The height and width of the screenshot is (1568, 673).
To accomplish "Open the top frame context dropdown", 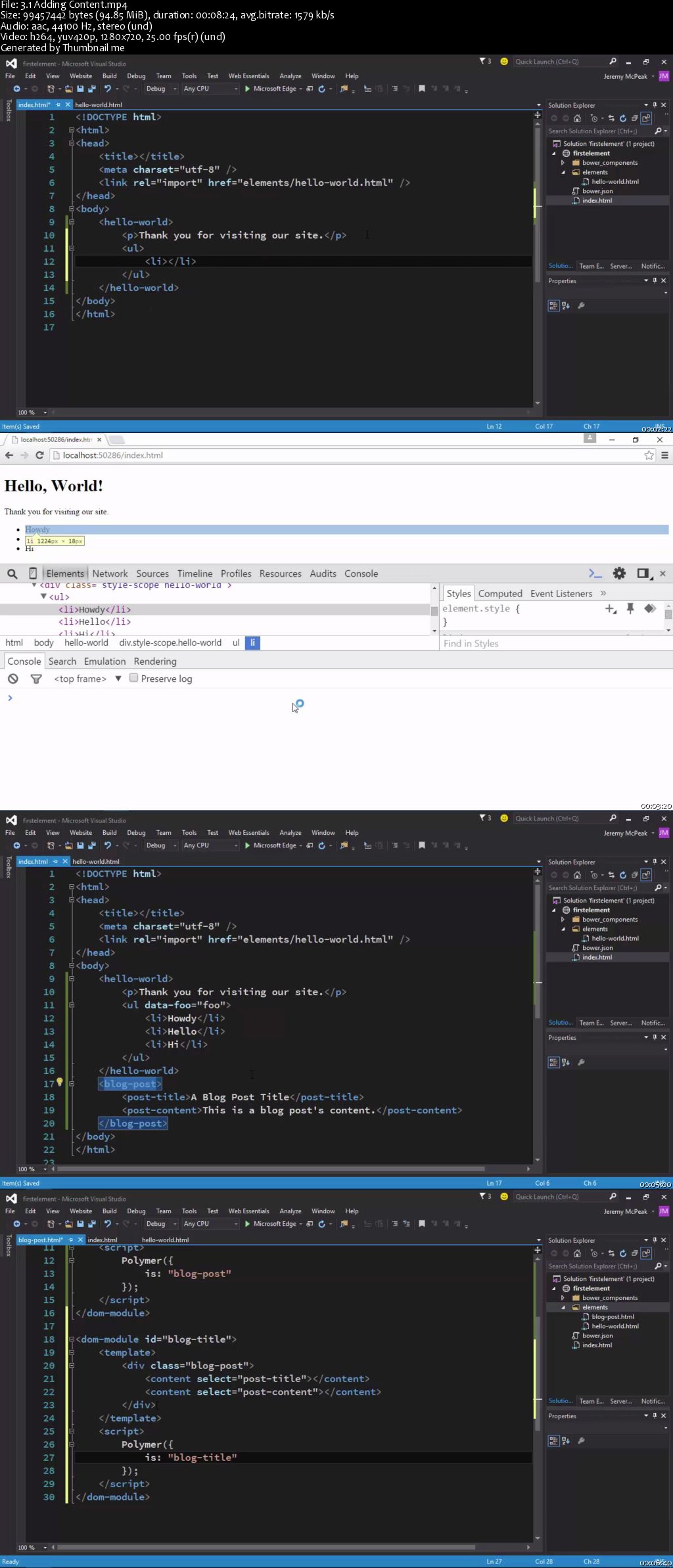I will click(x=87, y=679).
